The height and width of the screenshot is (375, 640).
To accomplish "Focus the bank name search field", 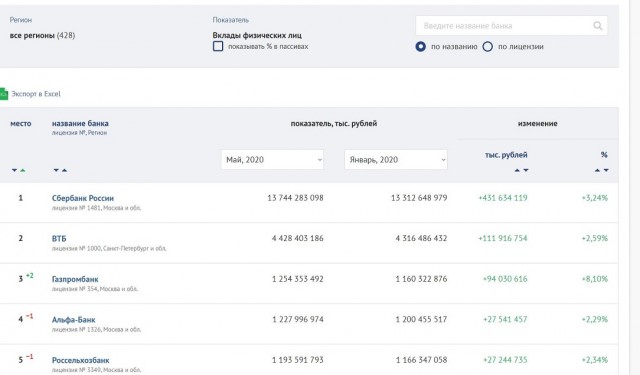I will tap(511, 26).
